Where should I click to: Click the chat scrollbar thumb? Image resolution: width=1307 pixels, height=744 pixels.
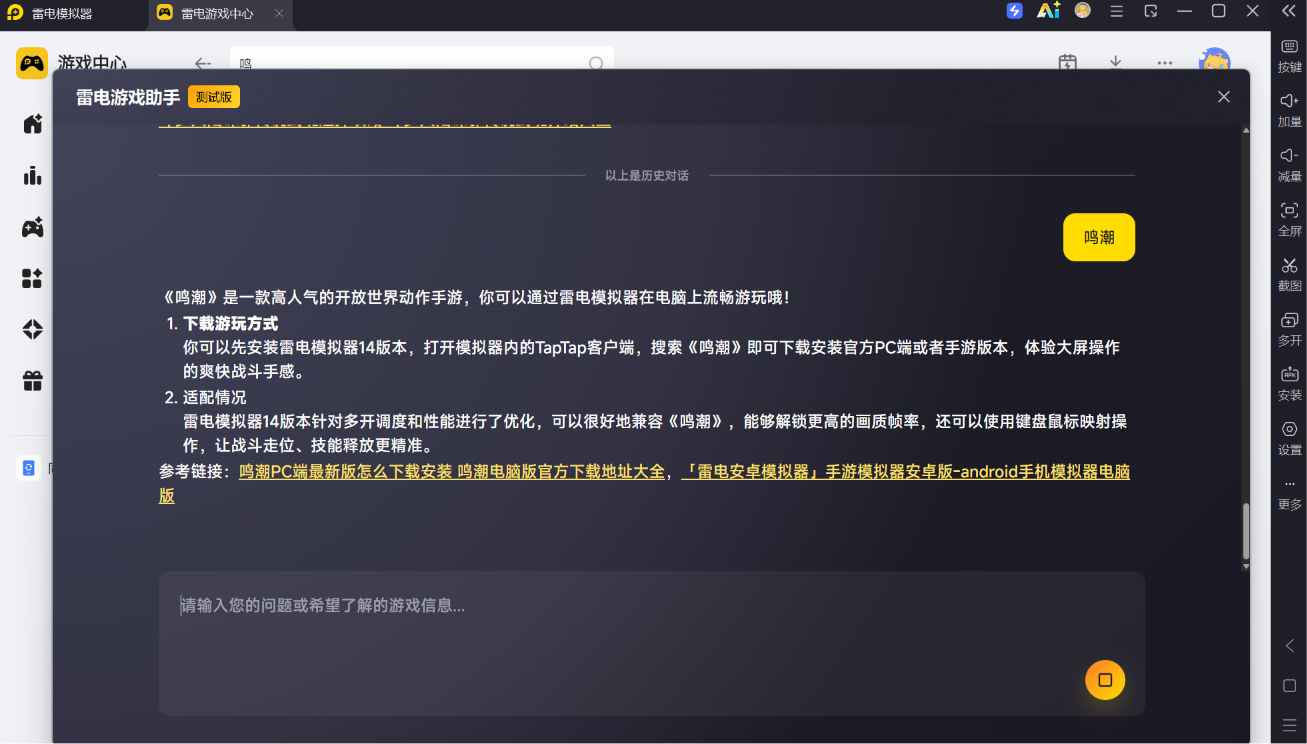click(1246, 531)
